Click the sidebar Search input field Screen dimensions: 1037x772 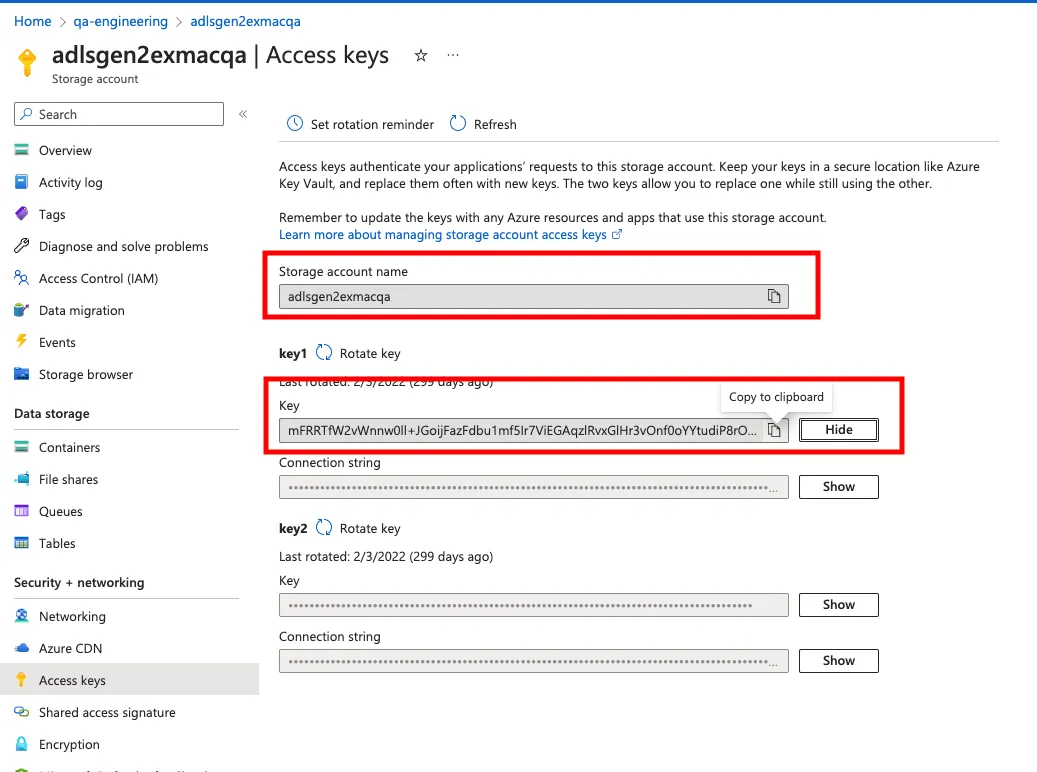pos(119,114)
